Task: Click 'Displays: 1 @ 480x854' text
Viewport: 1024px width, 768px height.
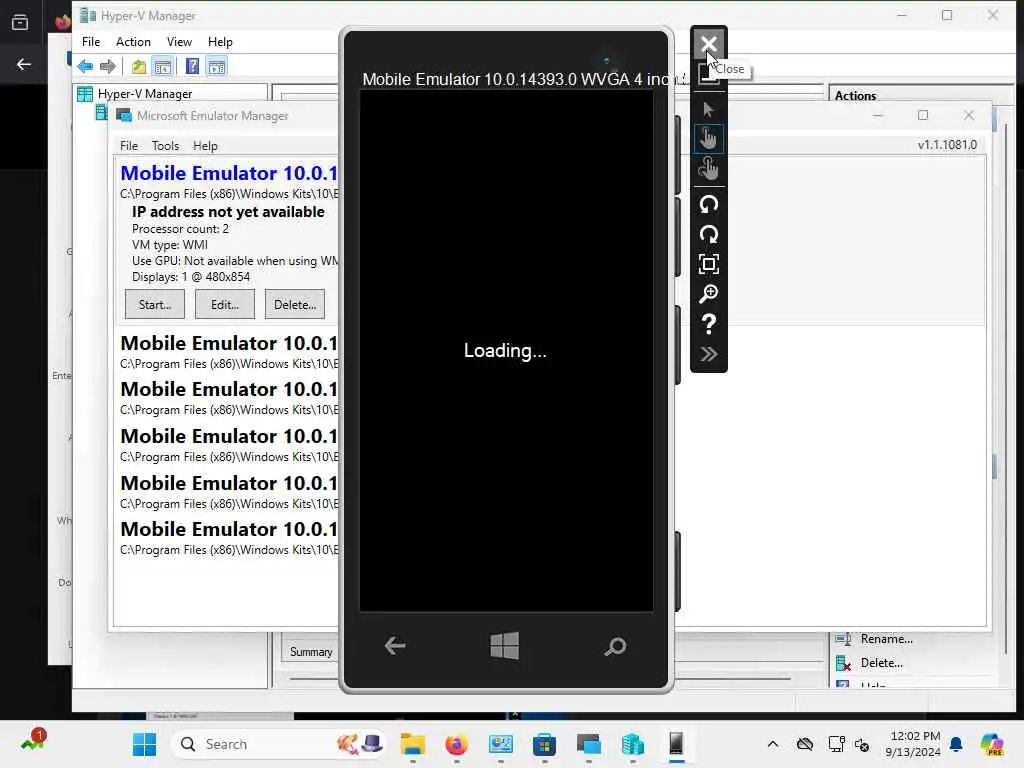Action: tap(191, 277)
